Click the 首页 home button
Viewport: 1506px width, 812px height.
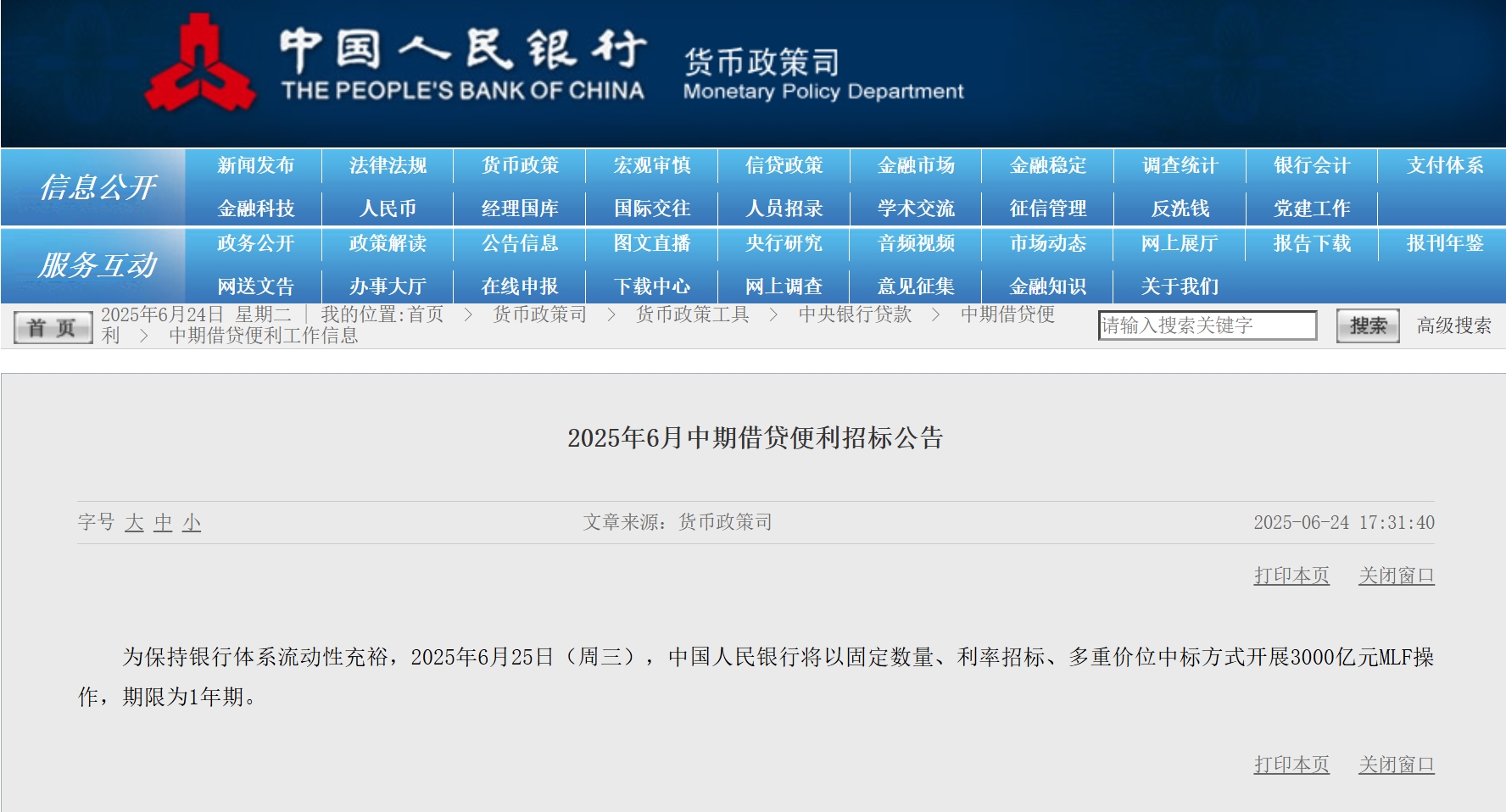[x=53, y=328]
